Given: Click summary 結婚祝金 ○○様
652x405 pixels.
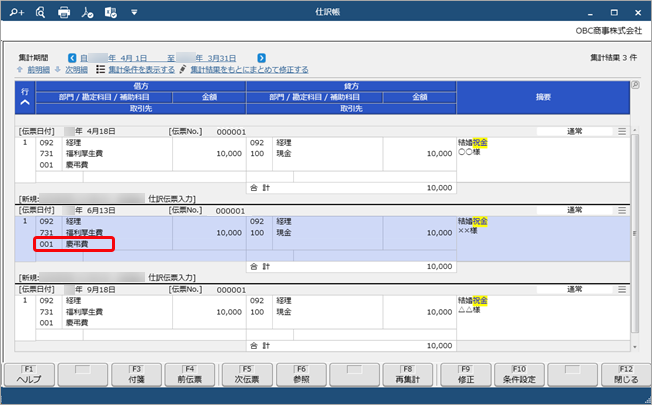Looking at the screenshot, I should [473, 147].
